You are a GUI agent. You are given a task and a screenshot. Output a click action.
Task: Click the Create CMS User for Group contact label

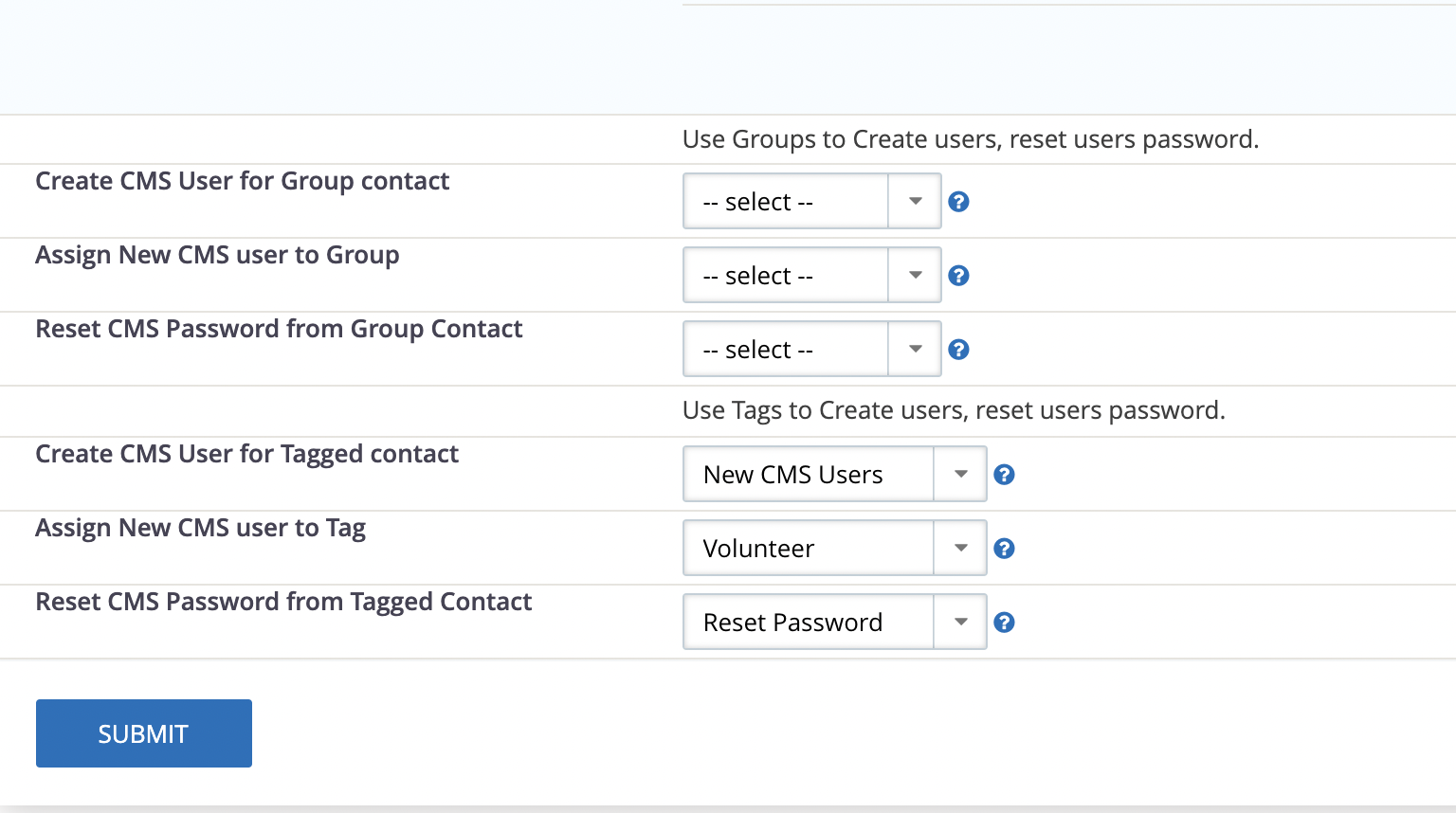pos(242,181)
